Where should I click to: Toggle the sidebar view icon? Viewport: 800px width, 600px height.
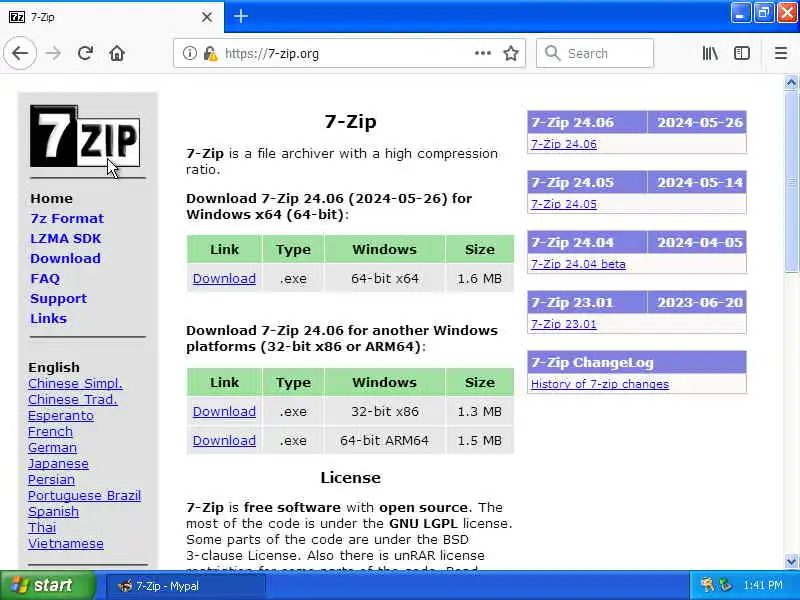click(741, 53)
